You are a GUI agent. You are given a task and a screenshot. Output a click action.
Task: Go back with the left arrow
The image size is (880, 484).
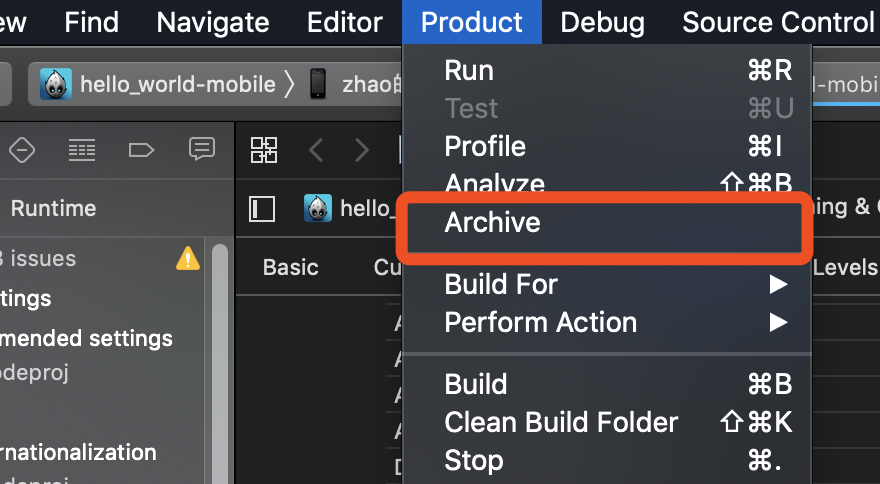tap(316, 150)
